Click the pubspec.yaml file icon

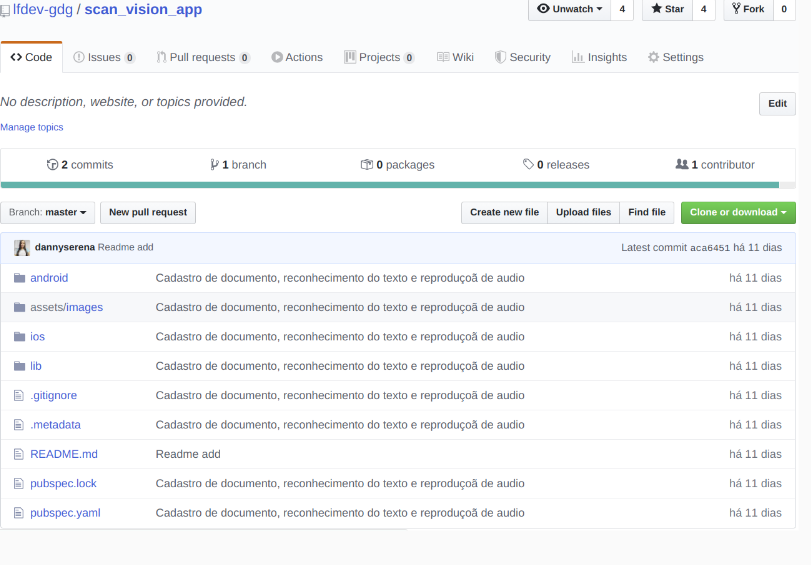click(19, 513)
